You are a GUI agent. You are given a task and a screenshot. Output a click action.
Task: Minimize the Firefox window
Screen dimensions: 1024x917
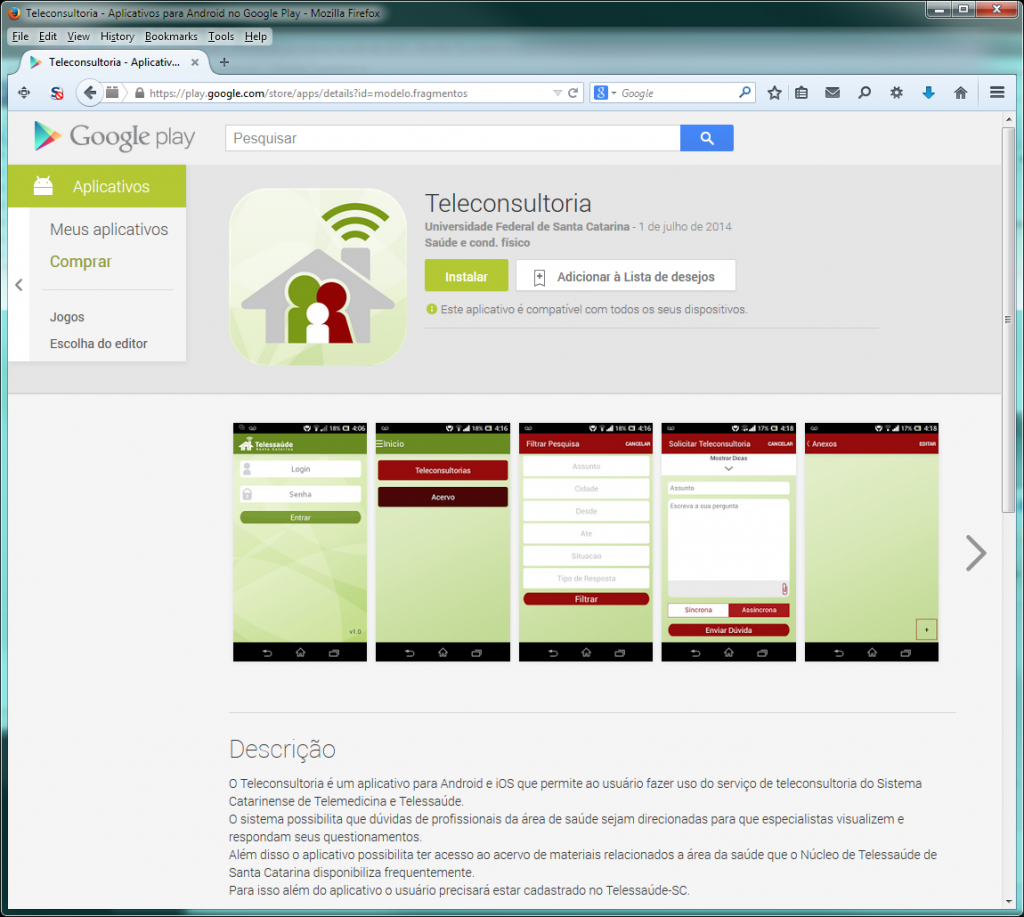(x=939, y=9)
